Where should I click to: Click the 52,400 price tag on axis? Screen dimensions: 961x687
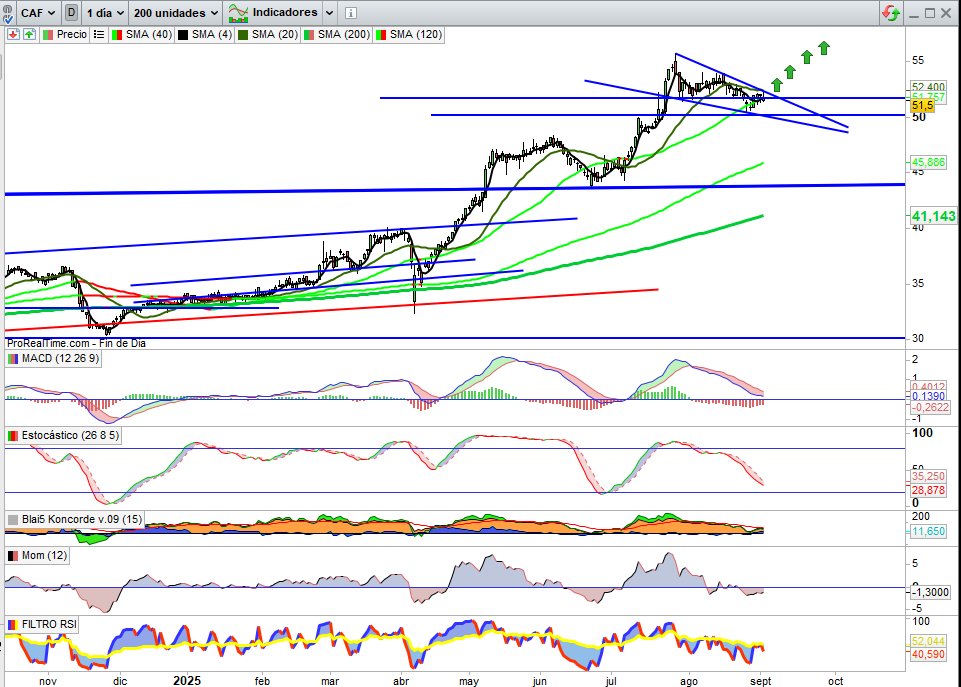pos(928,87)
